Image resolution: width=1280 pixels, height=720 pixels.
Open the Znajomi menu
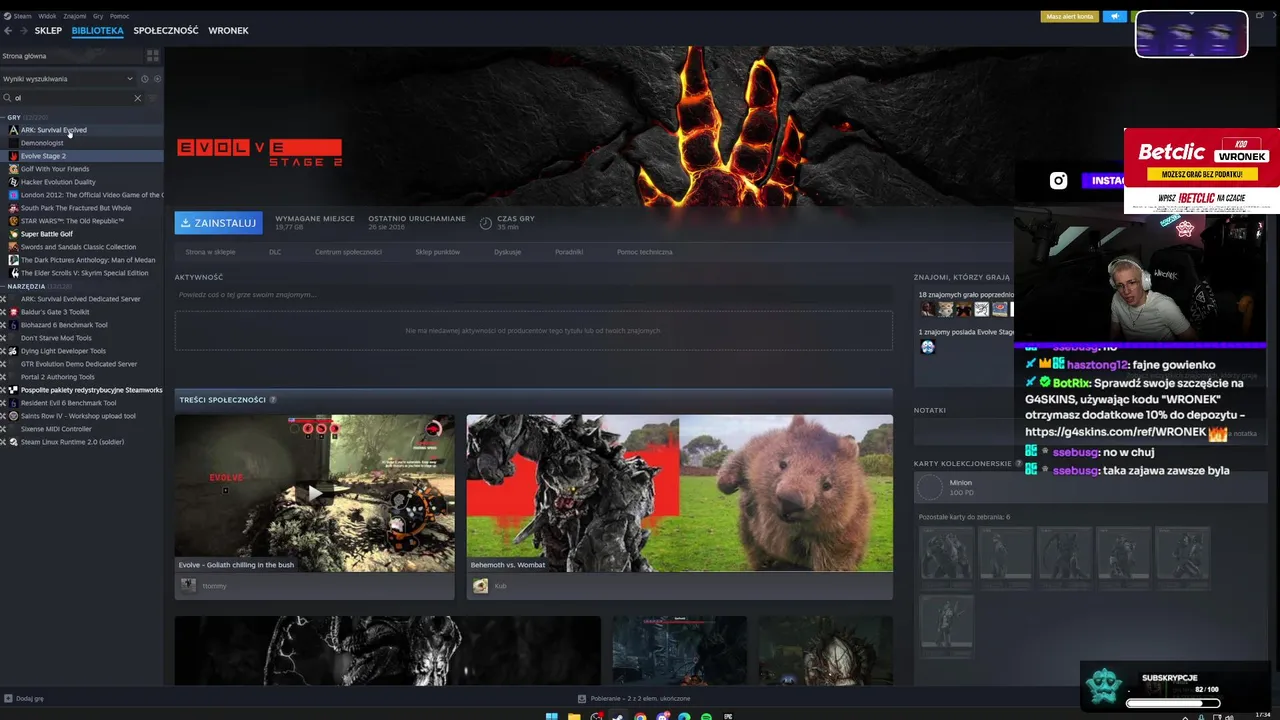click(75, 16)
